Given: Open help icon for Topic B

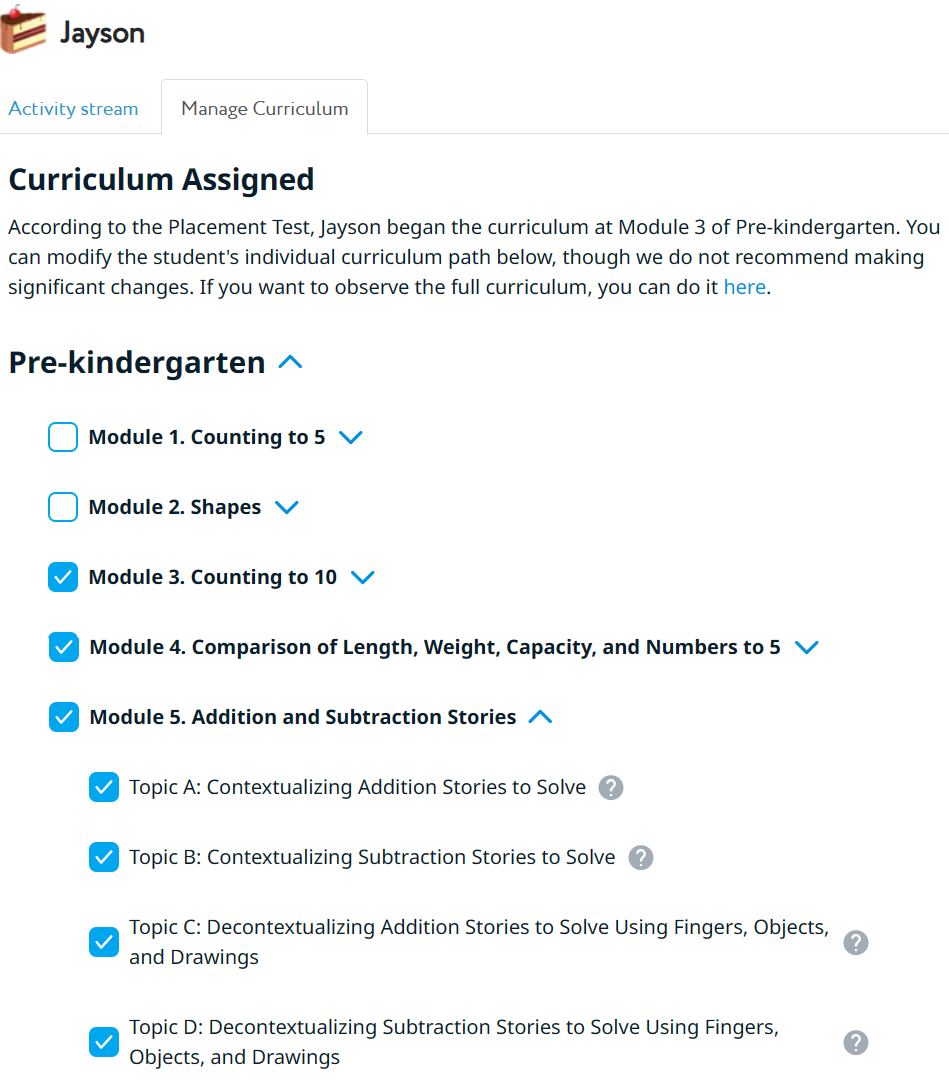Looking at the screenshot, I should click(x=641, y=858).
